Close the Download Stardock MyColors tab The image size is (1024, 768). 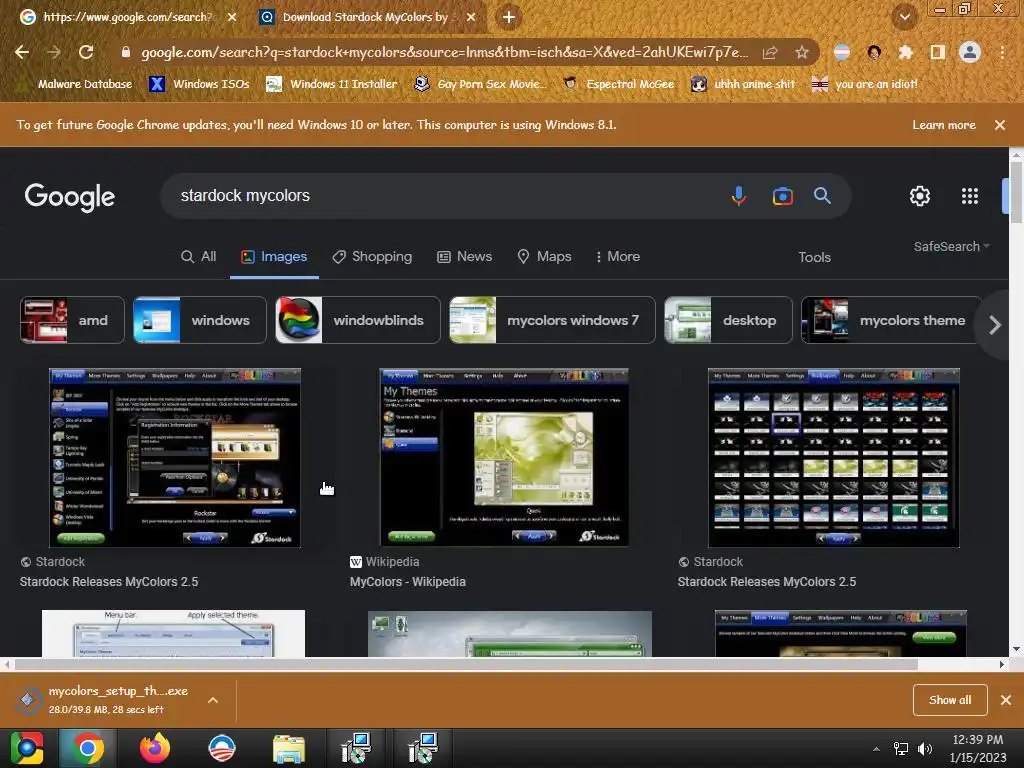(x=471, y=17)
